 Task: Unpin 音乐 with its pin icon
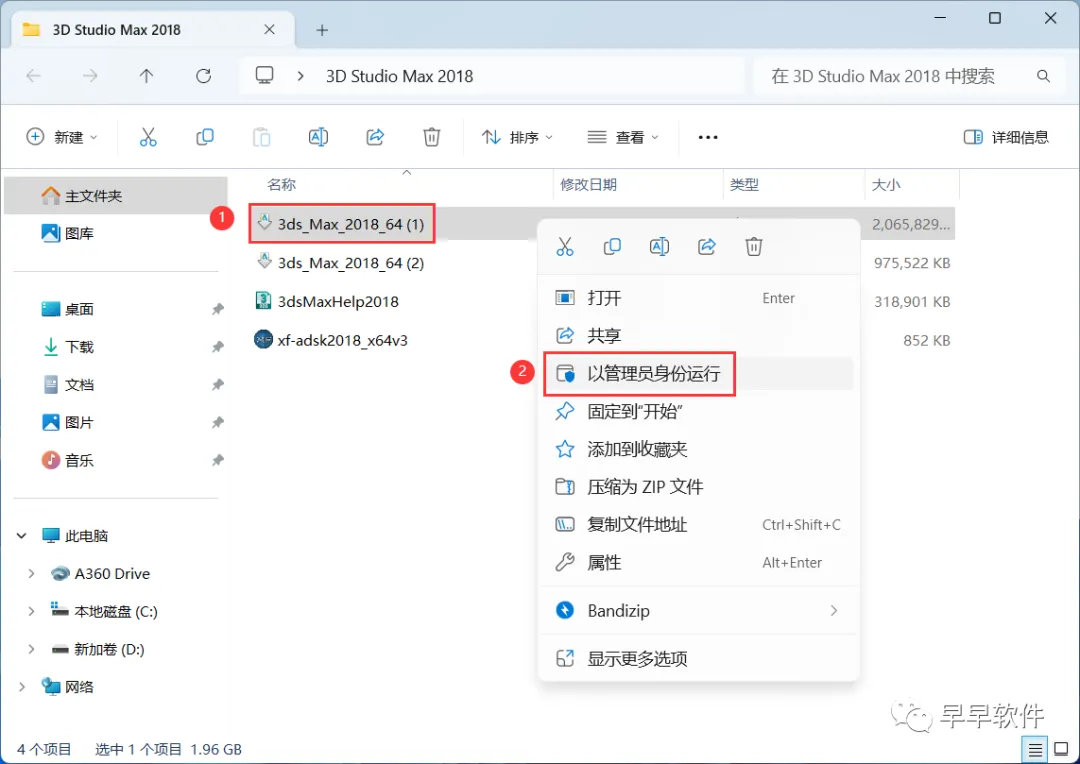point(218,460)
